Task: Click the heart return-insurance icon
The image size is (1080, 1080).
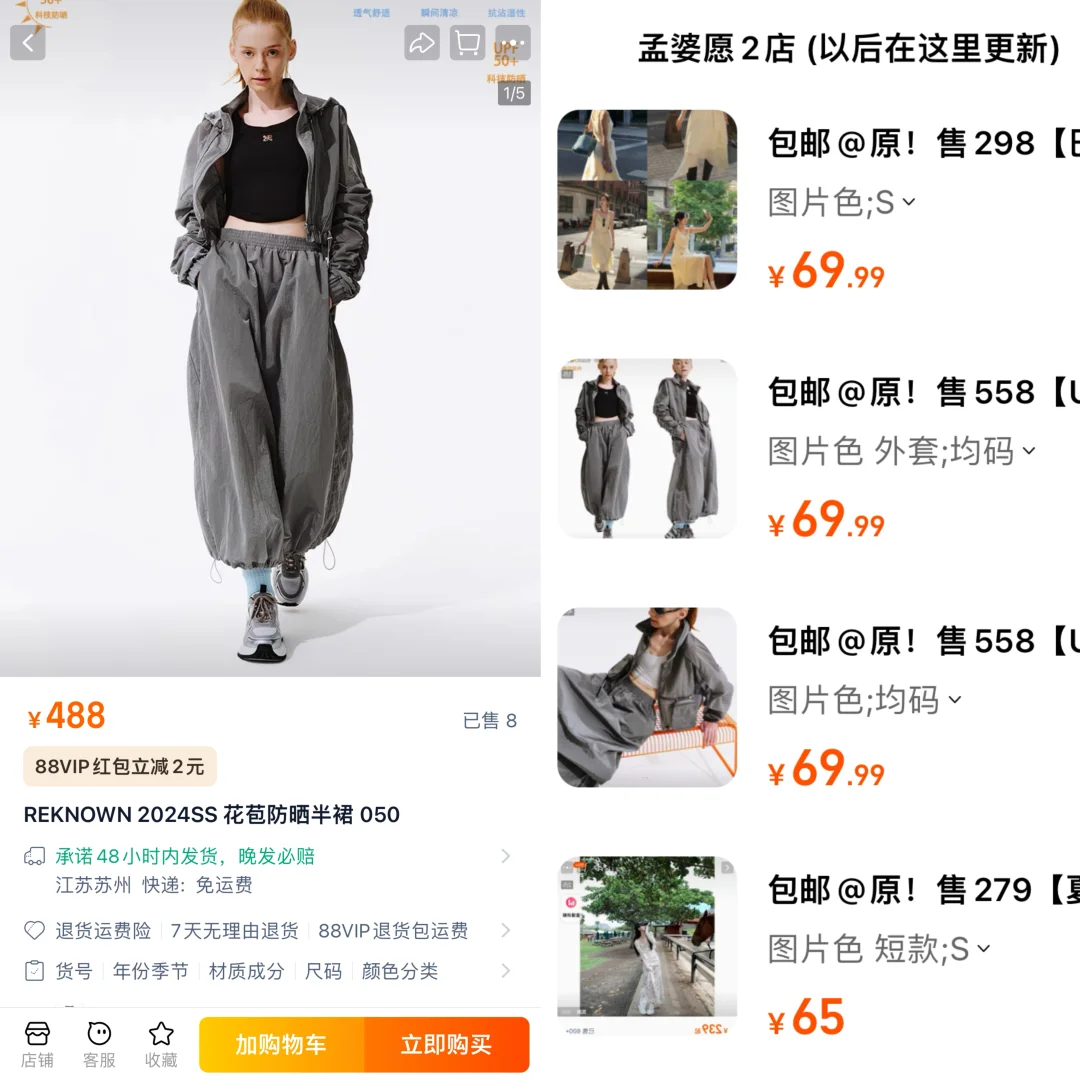Action: click(x=34, y=931)
